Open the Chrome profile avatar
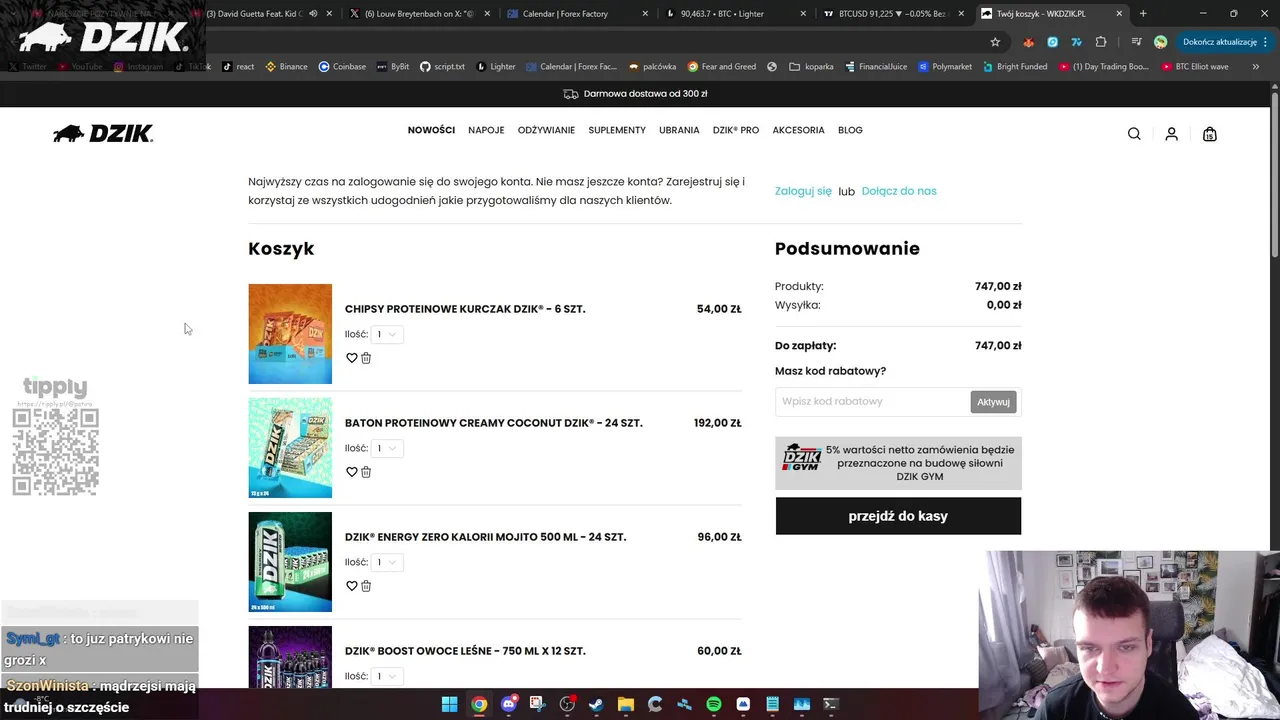The image size is (1280, 720). coord(1160,42)
